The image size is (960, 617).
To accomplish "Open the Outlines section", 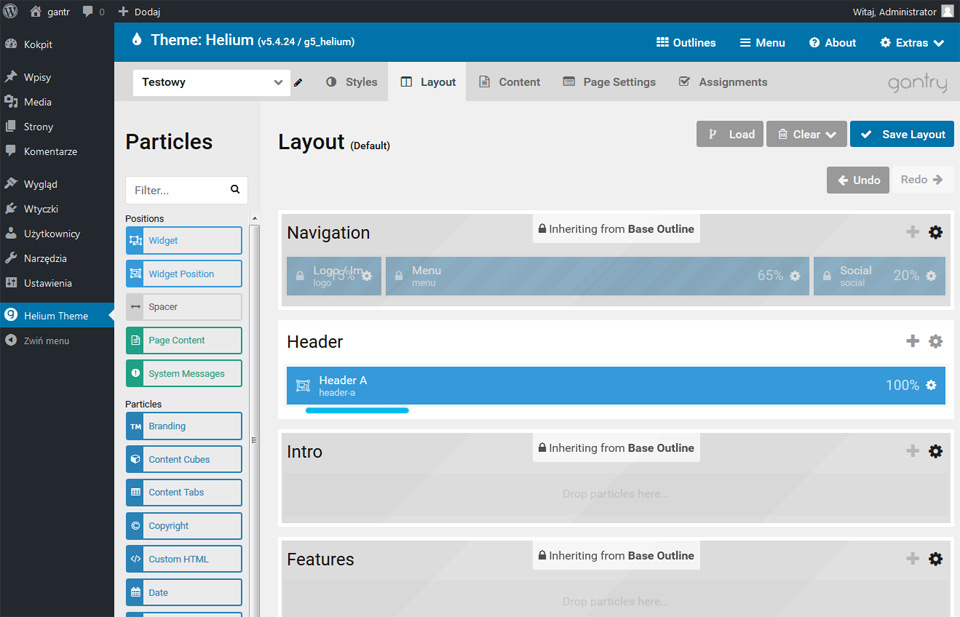I will pos(686,42).
